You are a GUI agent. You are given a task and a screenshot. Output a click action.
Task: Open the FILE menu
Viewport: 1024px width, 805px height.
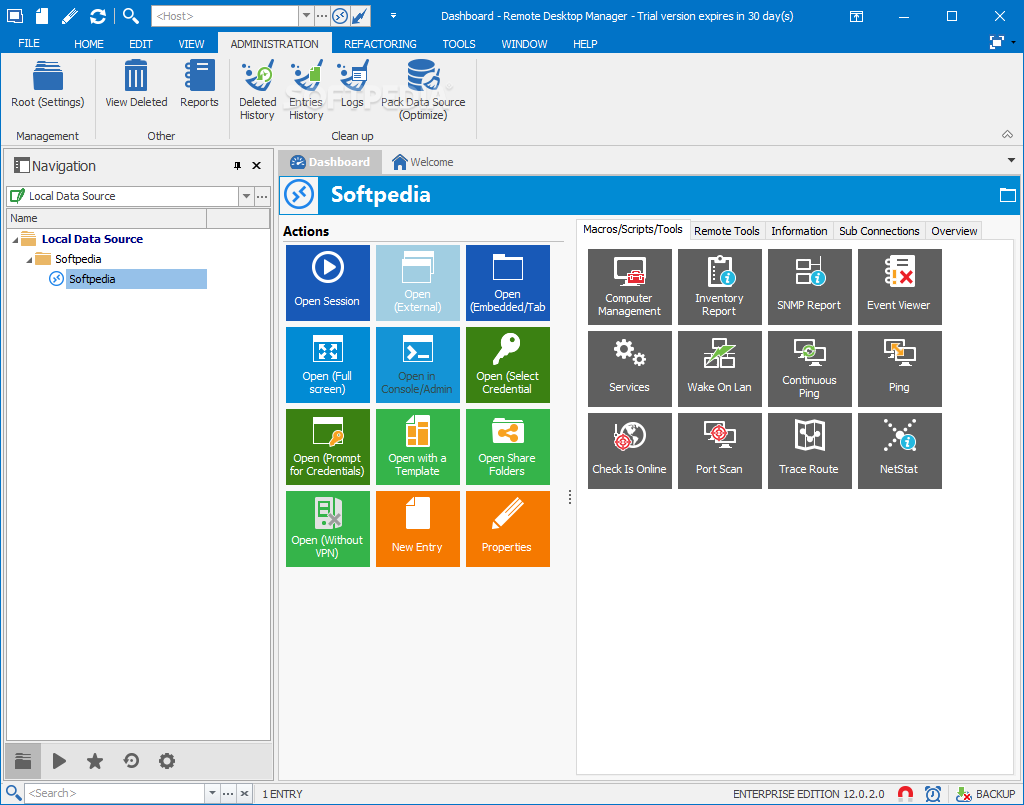[29, 43]
